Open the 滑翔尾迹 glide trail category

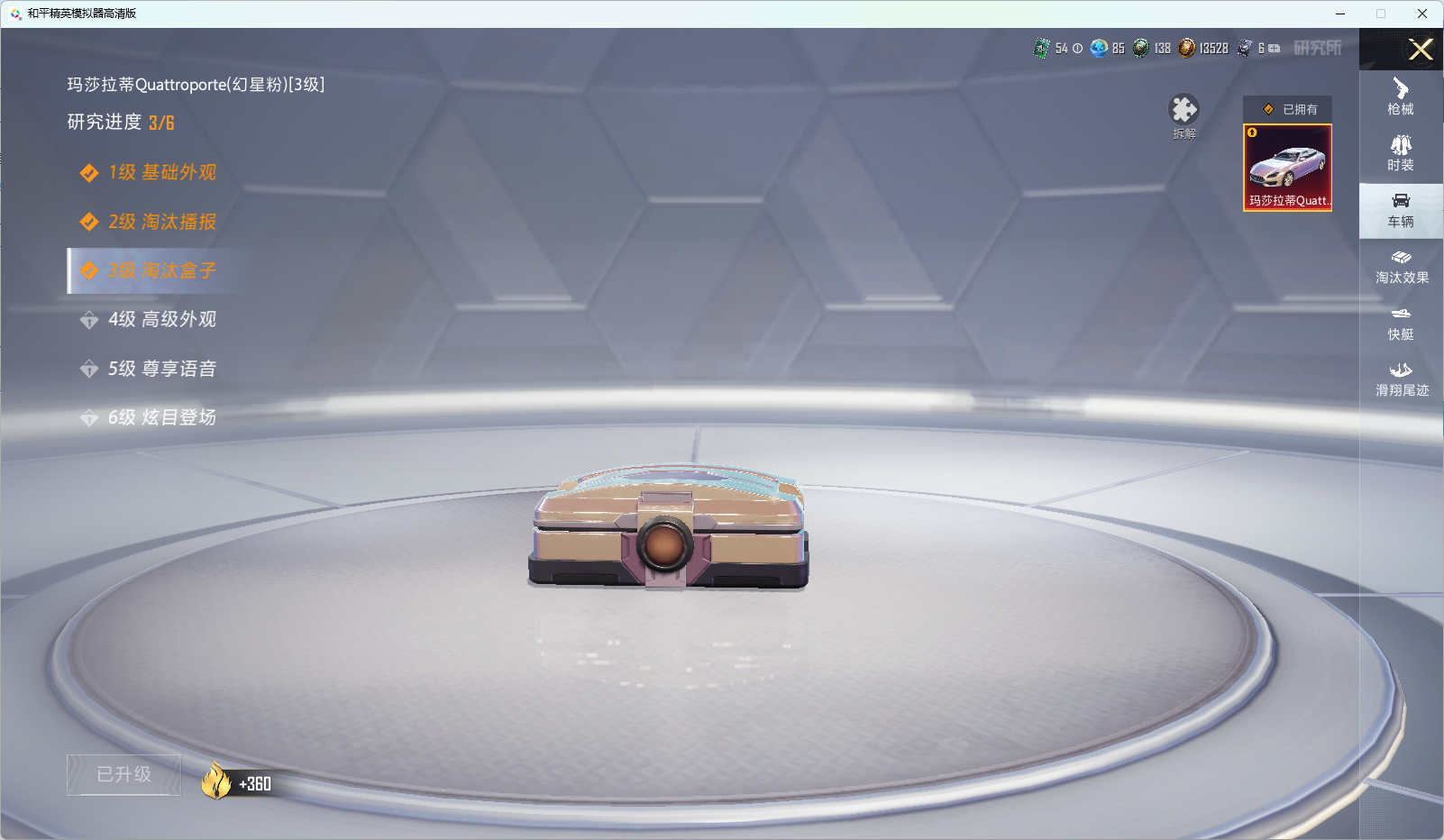pyautogui.click(x=1401, y=379)
